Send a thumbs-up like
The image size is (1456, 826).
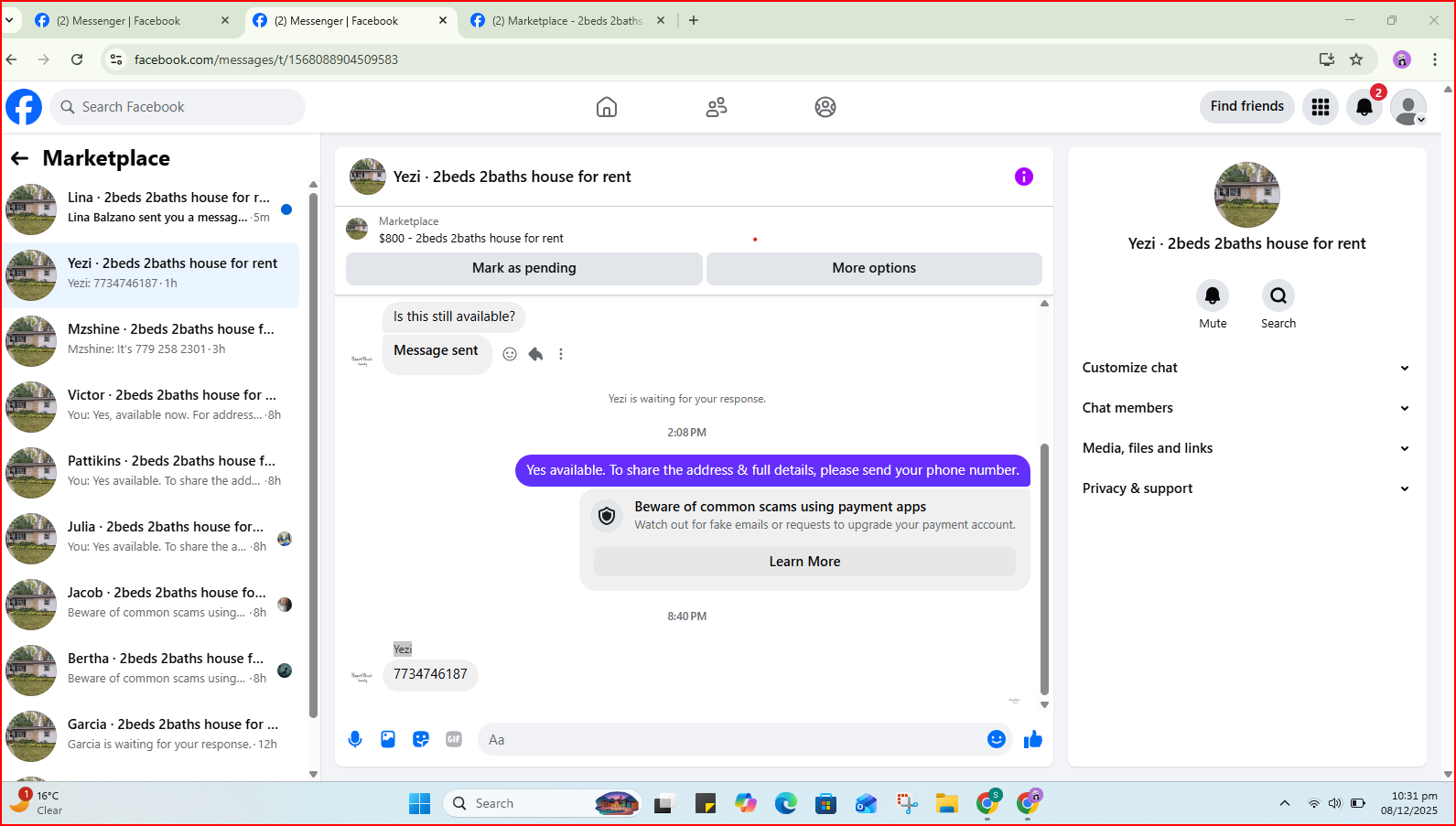click(1033, 739)
